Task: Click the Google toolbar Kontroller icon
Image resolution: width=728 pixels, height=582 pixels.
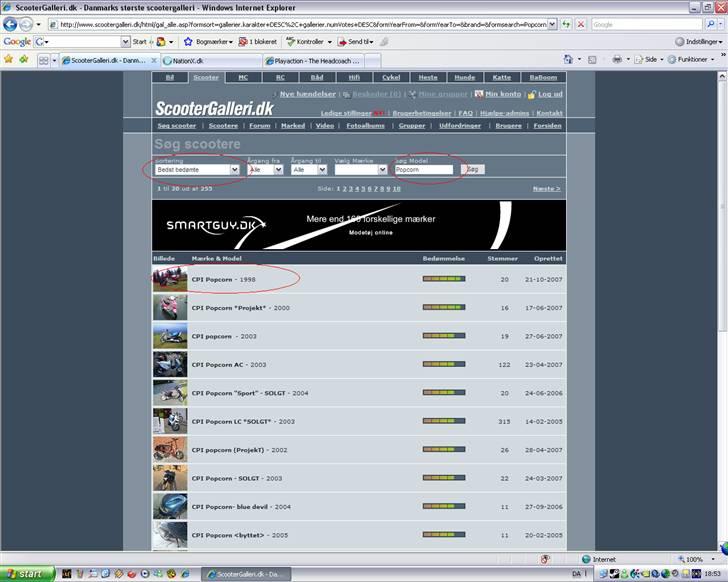Action: coord(290,42)
